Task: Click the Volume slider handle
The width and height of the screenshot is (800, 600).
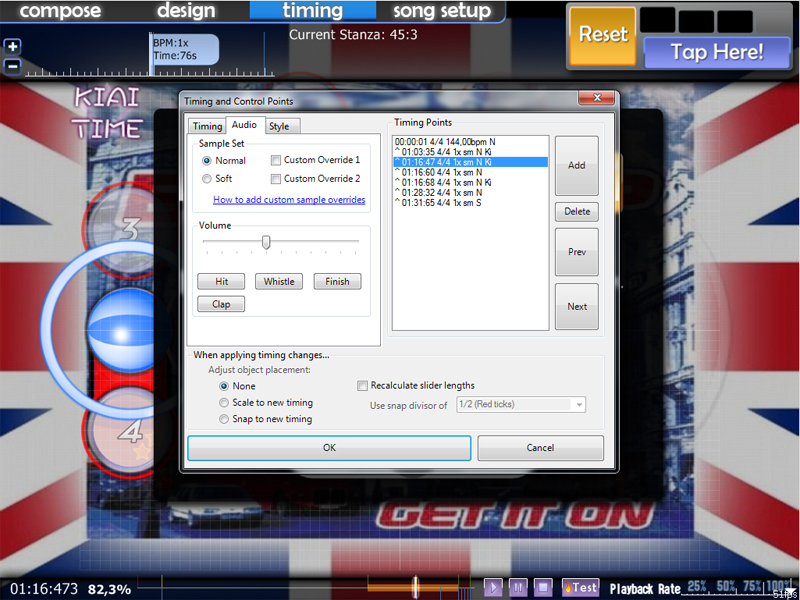Action: [x=266, y=242]
